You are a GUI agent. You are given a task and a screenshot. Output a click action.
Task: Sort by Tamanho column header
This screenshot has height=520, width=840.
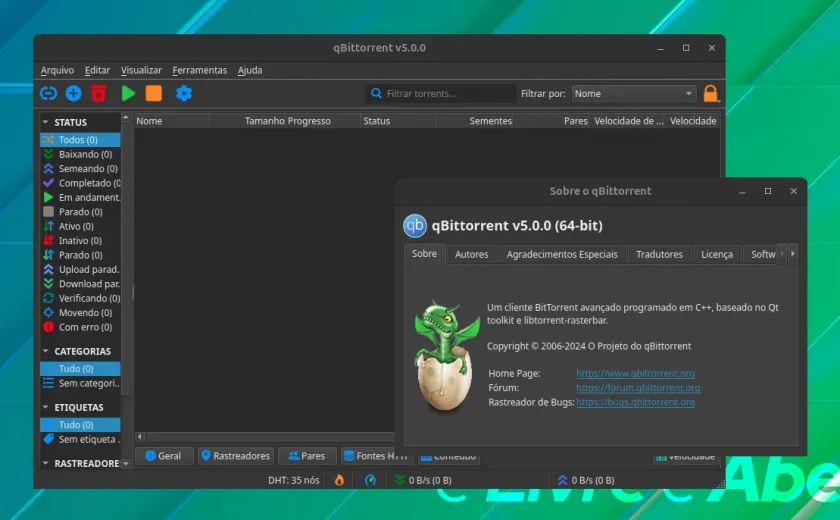248,121
